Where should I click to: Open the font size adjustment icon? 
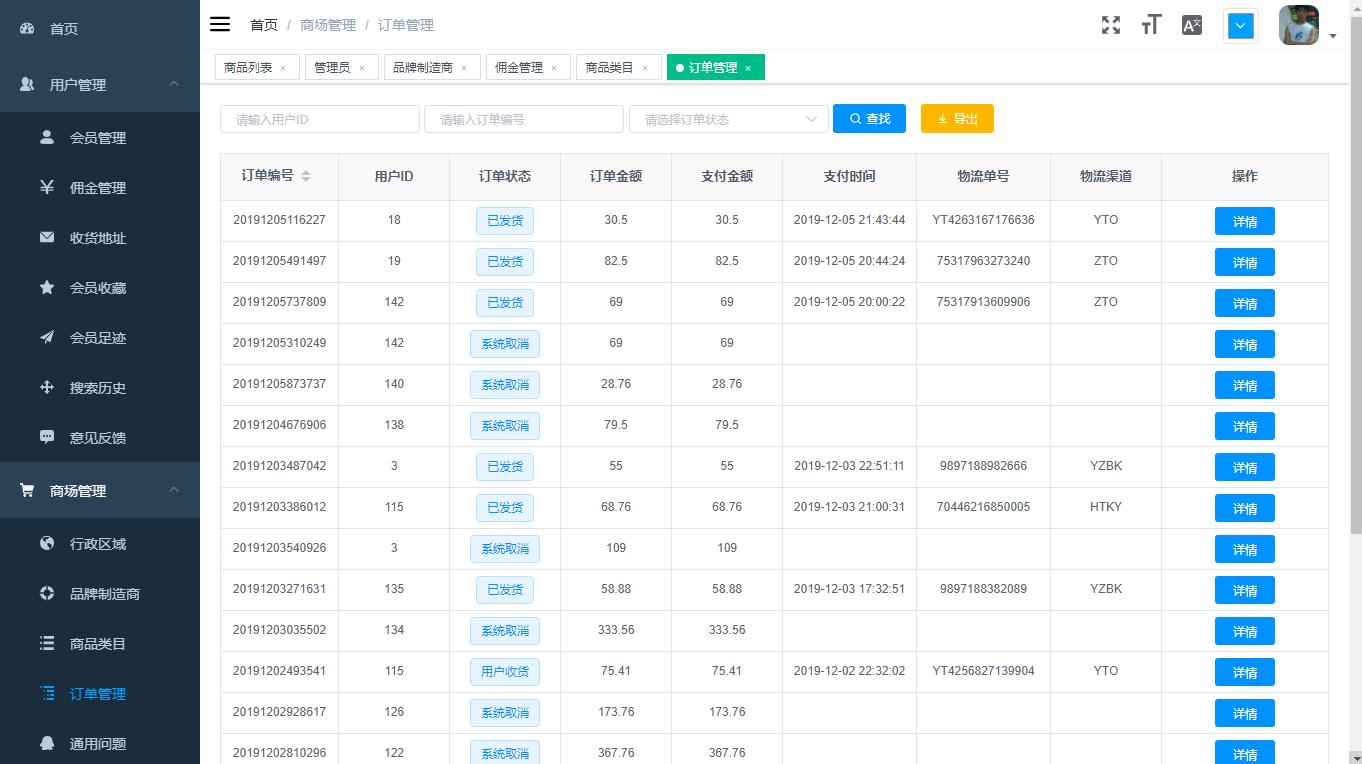[x=1150, y=25]
